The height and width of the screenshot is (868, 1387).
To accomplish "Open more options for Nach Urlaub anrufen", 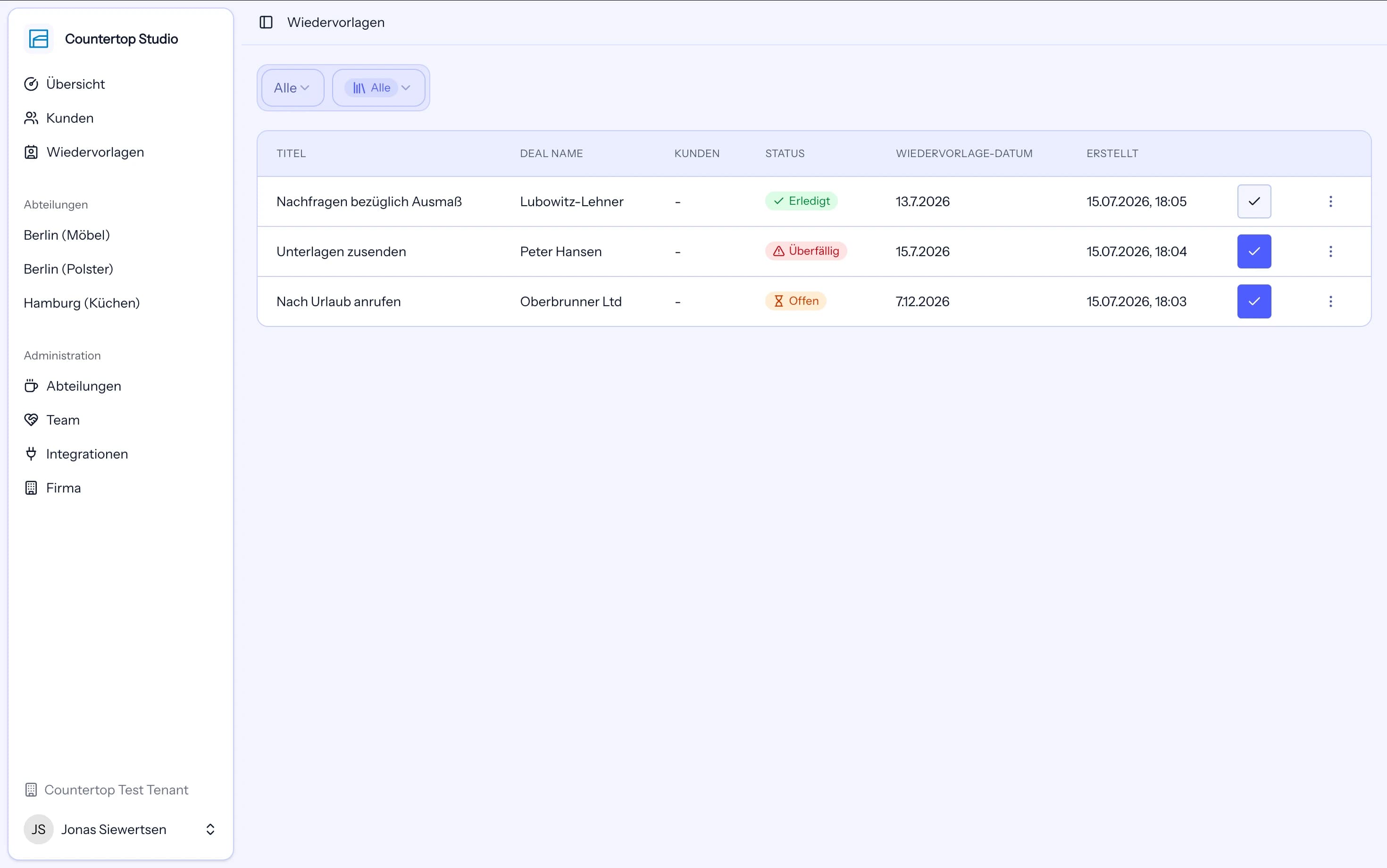I will (1331, 301).
